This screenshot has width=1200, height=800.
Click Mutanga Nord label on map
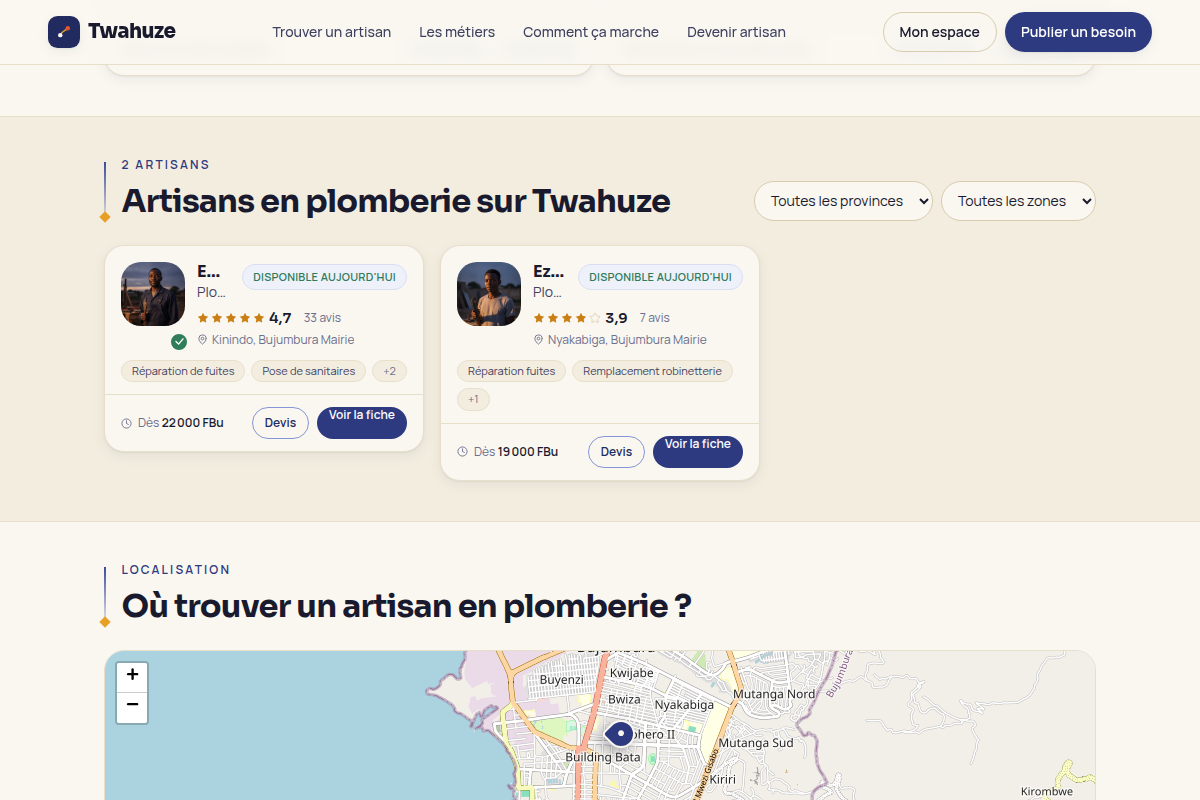click(x=774, y=694)
